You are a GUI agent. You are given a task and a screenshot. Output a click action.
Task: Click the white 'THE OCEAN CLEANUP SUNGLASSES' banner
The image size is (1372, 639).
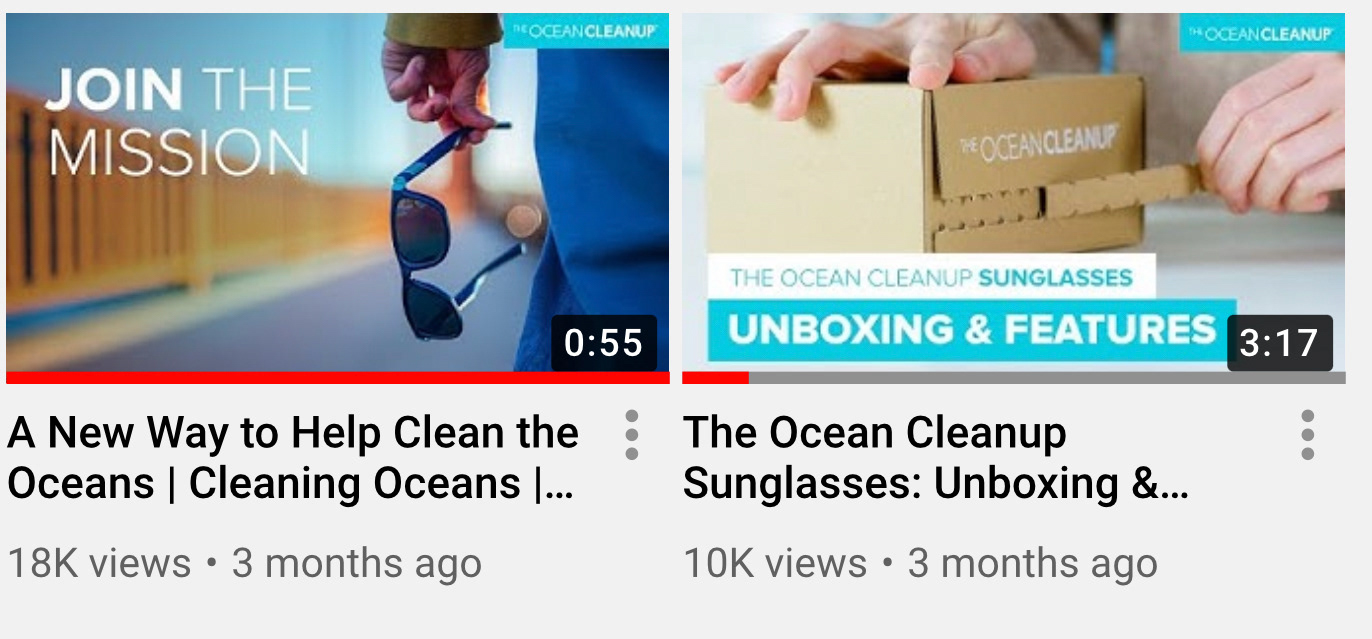point(931,276)
